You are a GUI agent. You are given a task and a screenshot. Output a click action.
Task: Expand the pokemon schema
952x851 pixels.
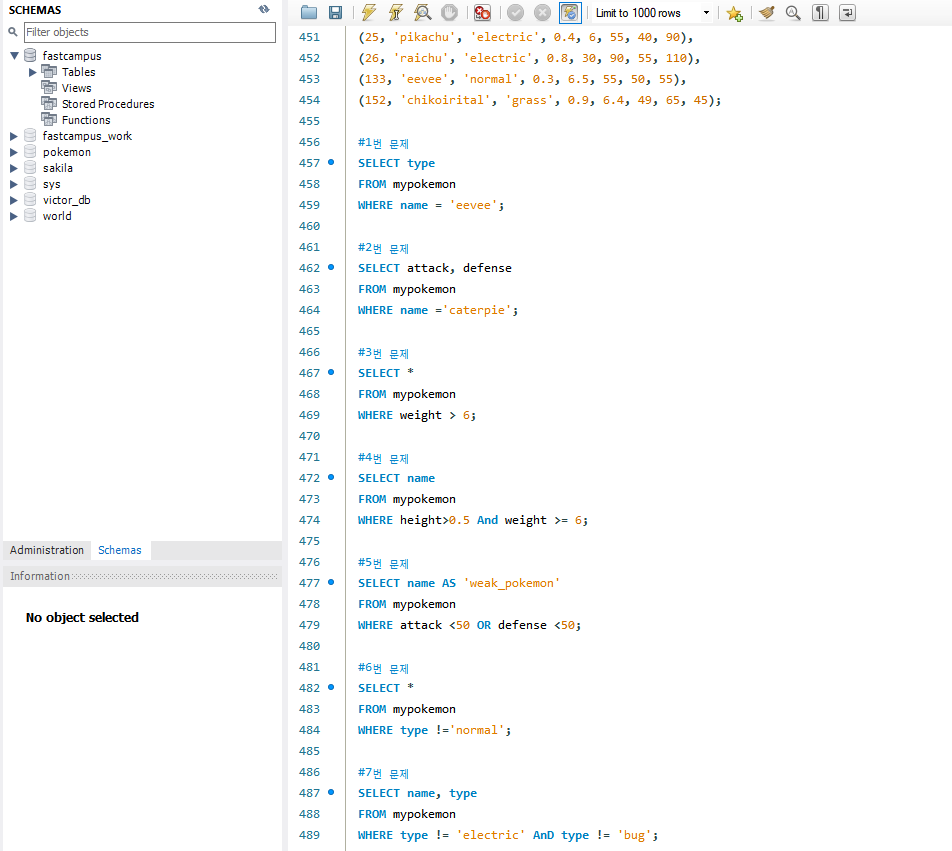click(13, 152)
